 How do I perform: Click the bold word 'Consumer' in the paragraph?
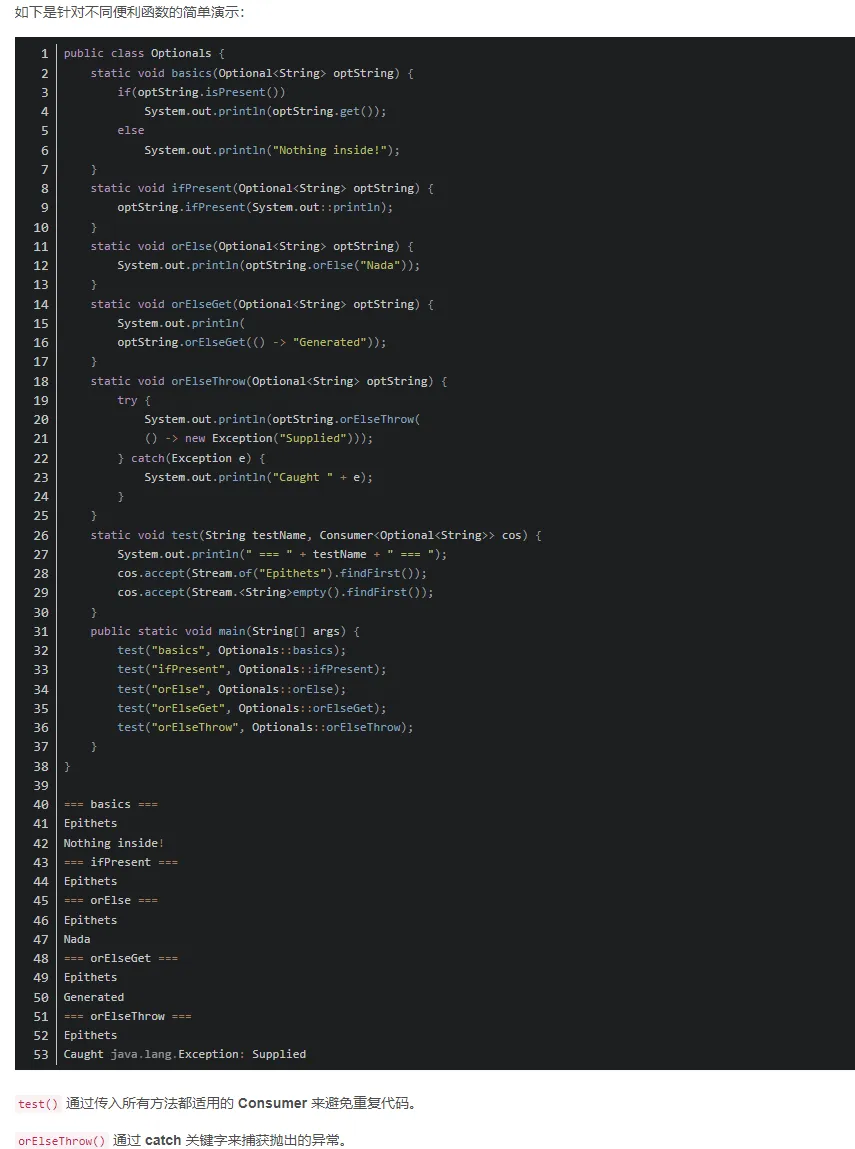[x=273, y=1103]
